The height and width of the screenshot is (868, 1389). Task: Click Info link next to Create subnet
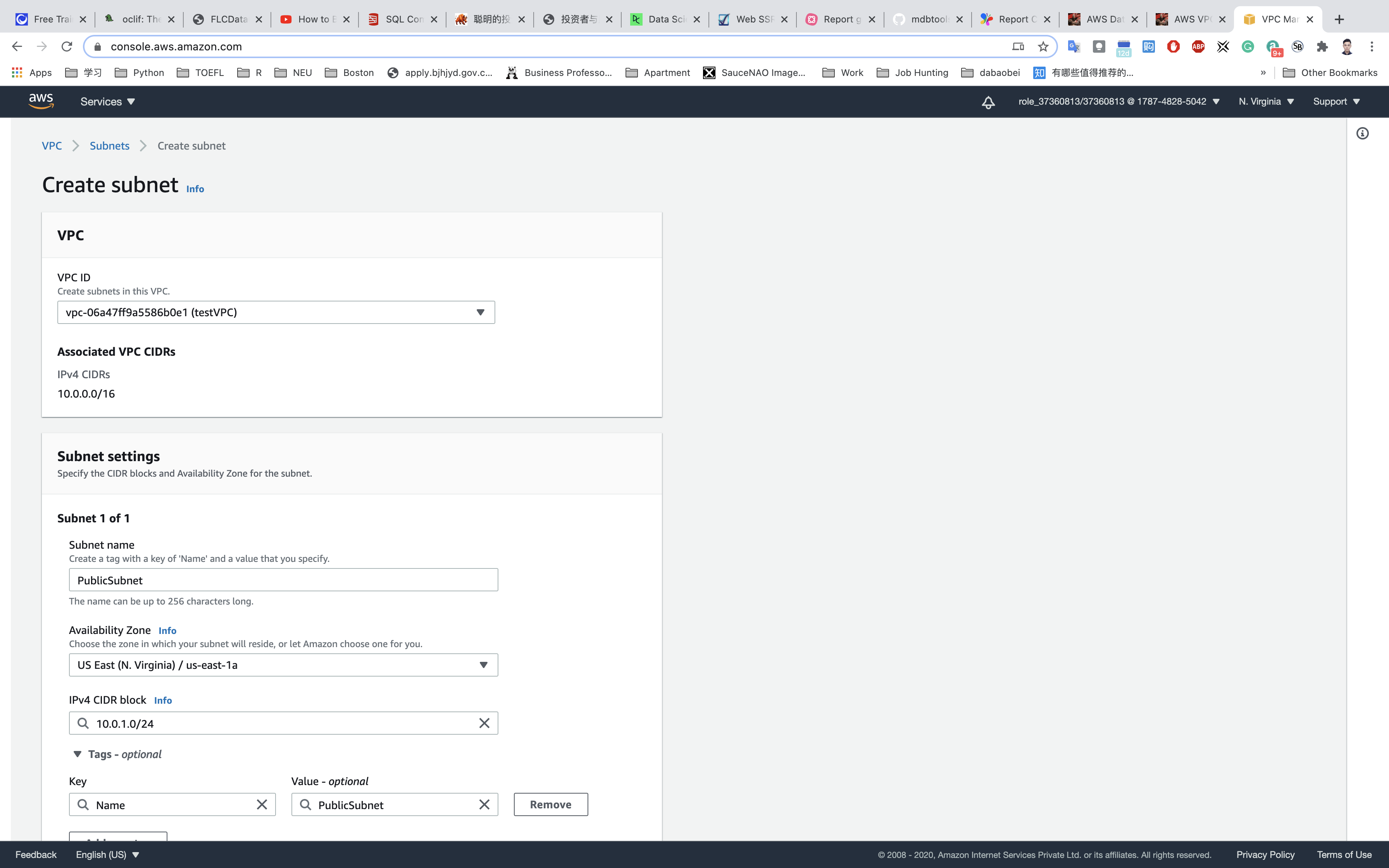(x=195, y=189)
